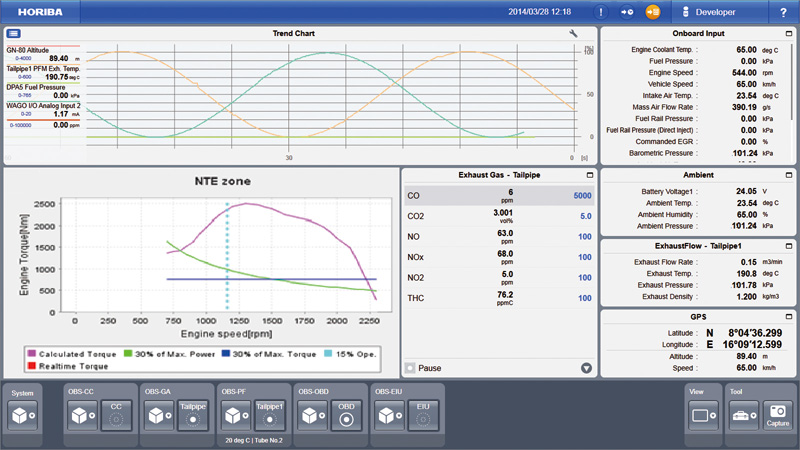
Task: Select the GN-80 Altitude trend channel
Action: click(38, 54)
